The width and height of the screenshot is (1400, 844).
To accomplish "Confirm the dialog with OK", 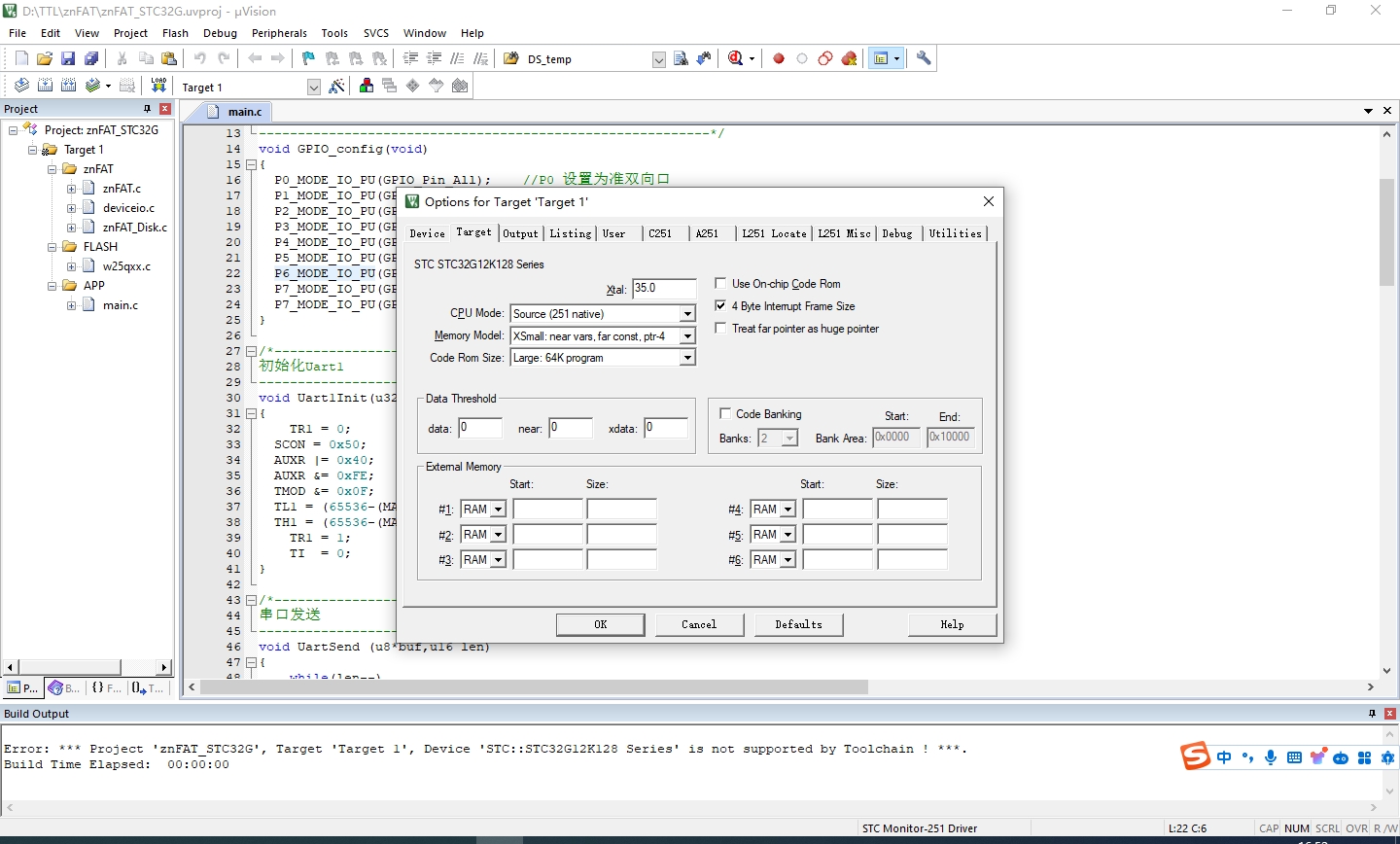I will pos(600,624).
